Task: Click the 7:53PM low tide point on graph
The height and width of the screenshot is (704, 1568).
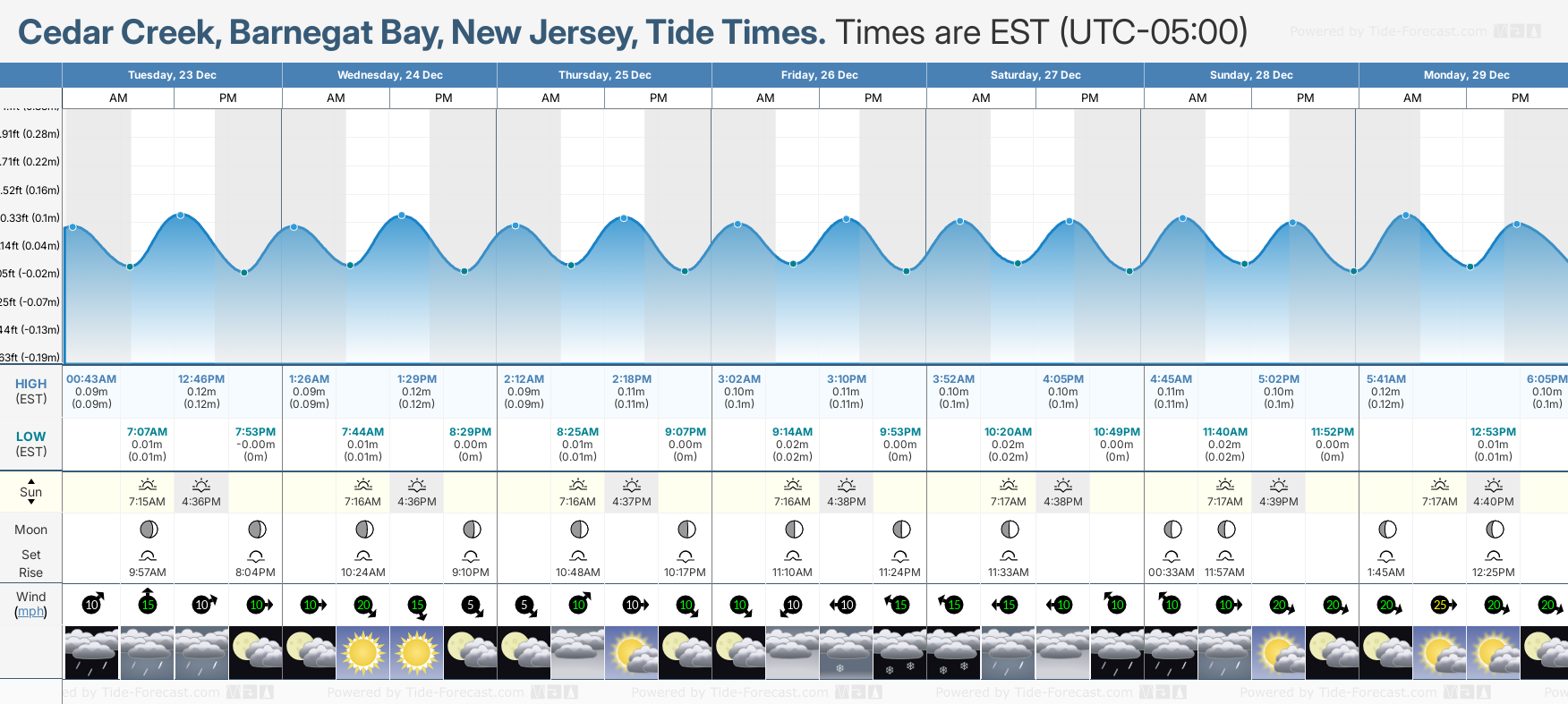Action: tap(244, 273)
